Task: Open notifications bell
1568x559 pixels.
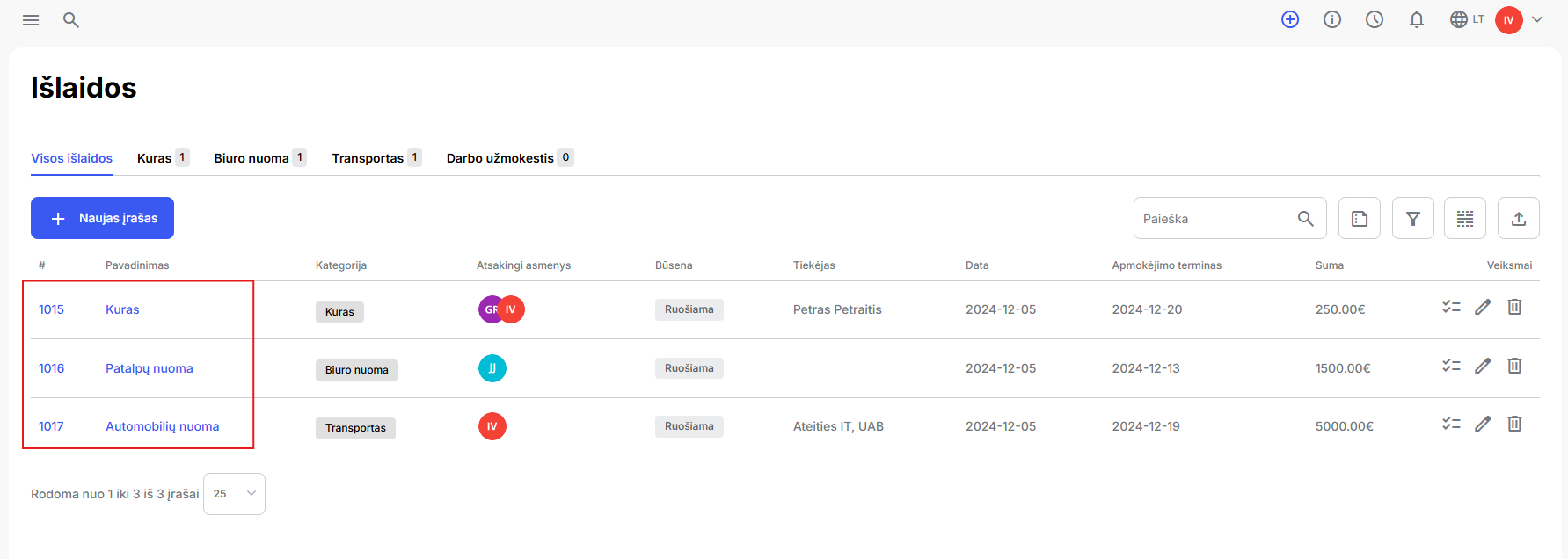Action: pyautogui.click(x=1417, y=19)
